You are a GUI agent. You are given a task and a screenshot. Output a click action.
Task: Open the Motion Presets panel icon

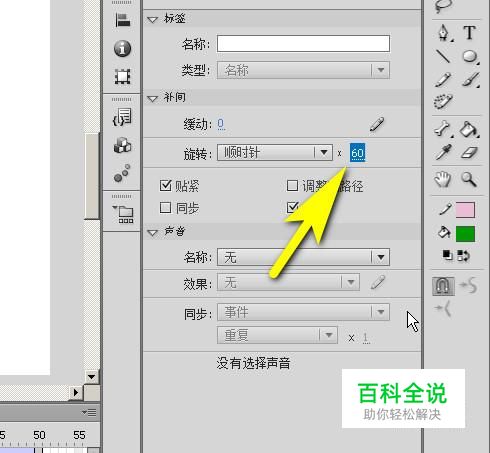(x=122, y=173)
